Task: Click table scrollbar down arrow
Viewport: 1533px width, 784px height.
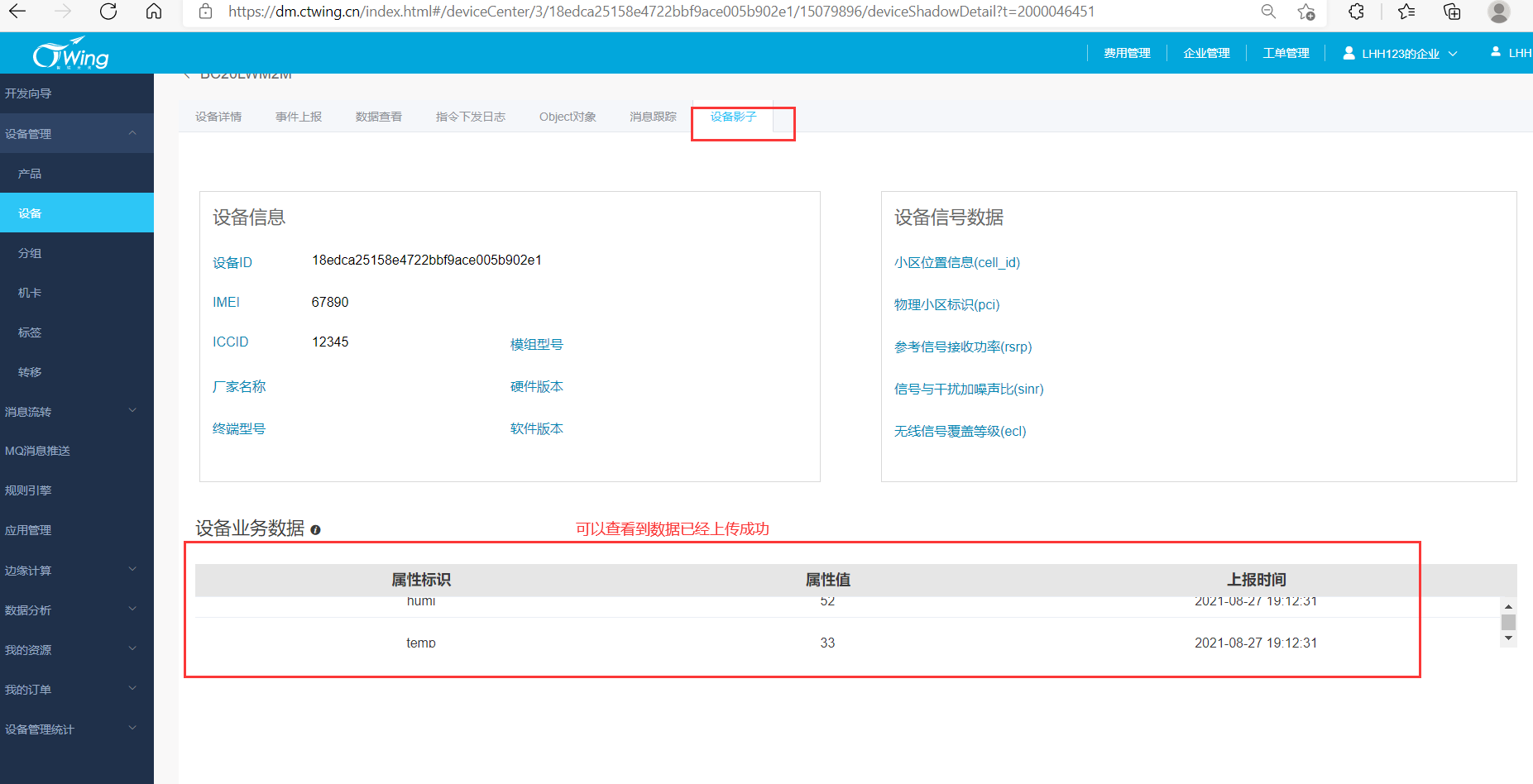Action: [x=1508, y=638]
